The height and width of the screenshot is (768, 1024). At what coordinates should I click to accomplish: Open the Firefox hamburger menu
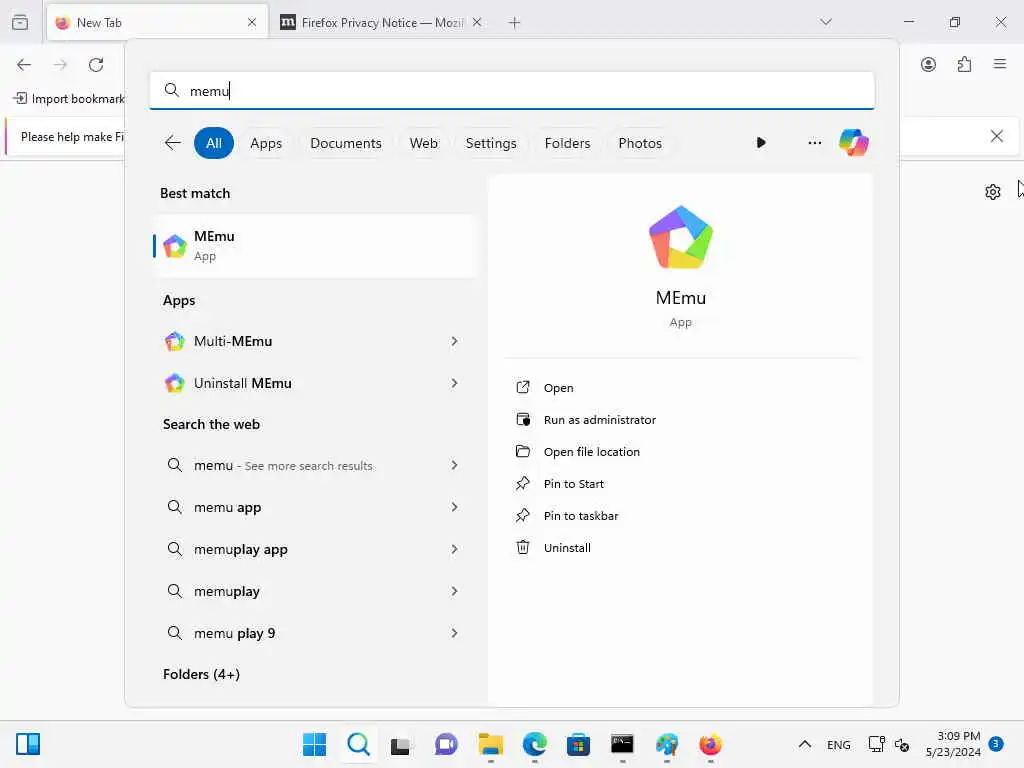(1000, 64)
